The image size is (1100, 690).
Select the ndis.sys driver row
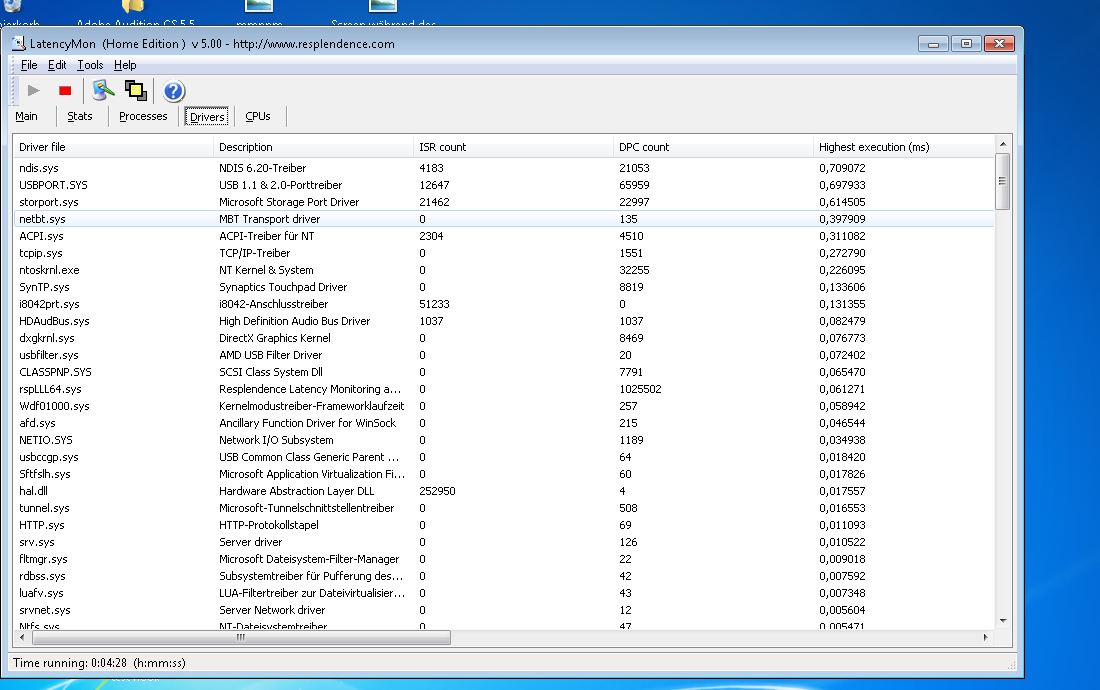(x=504, y=168)
